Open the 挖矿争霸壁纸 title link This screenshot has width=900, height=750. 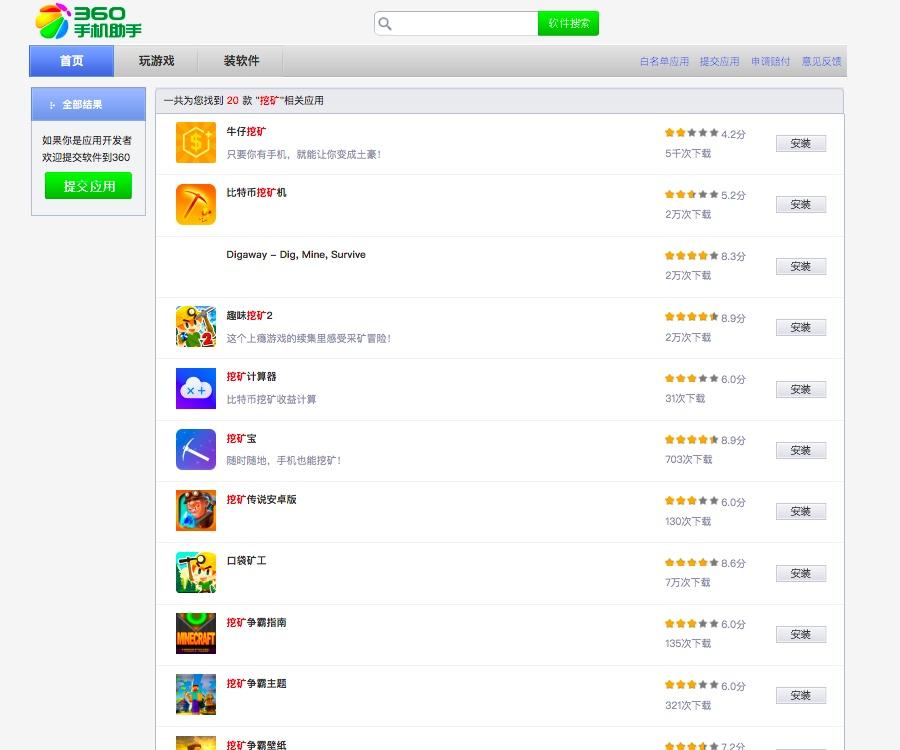click(256, 745)
